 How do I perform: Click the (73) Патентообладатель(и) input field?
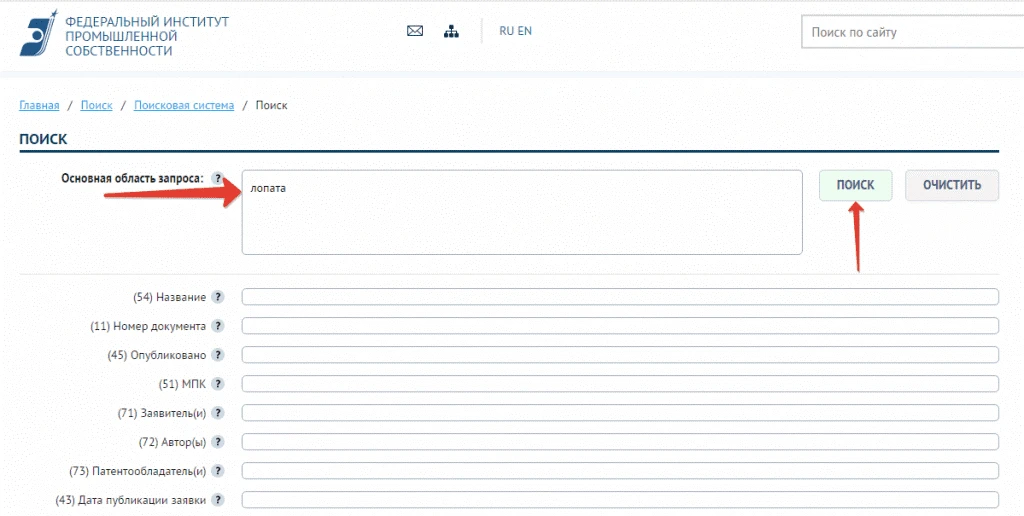pos(620,471)
